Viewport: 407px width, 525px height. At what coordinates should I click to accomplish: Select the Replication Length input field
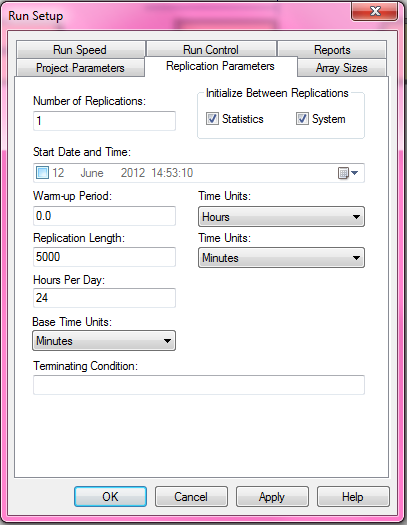[104, 257]
